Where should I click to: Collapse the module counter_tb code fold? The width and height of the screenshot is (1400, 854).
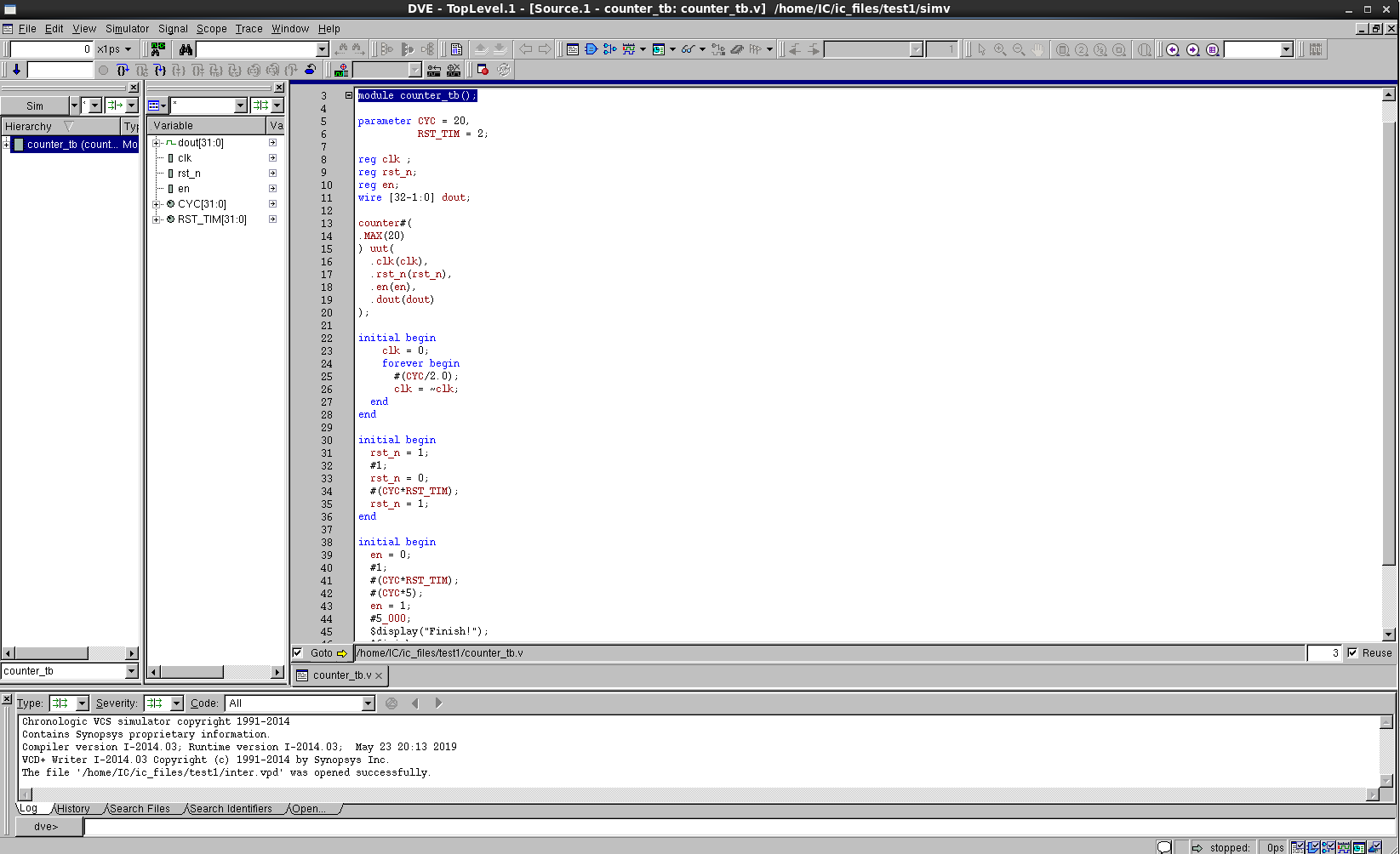349,95
